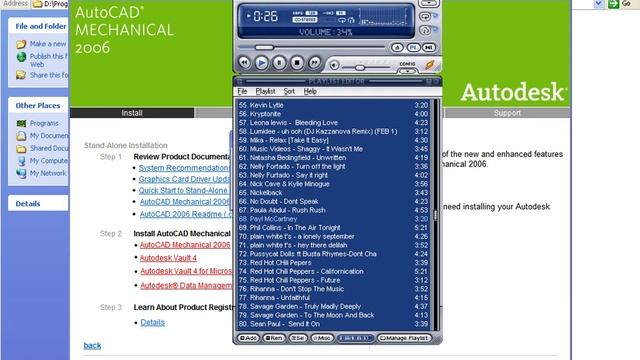
Task: Click Publish this to Web globe icon
Action: (x=21, y=57)
